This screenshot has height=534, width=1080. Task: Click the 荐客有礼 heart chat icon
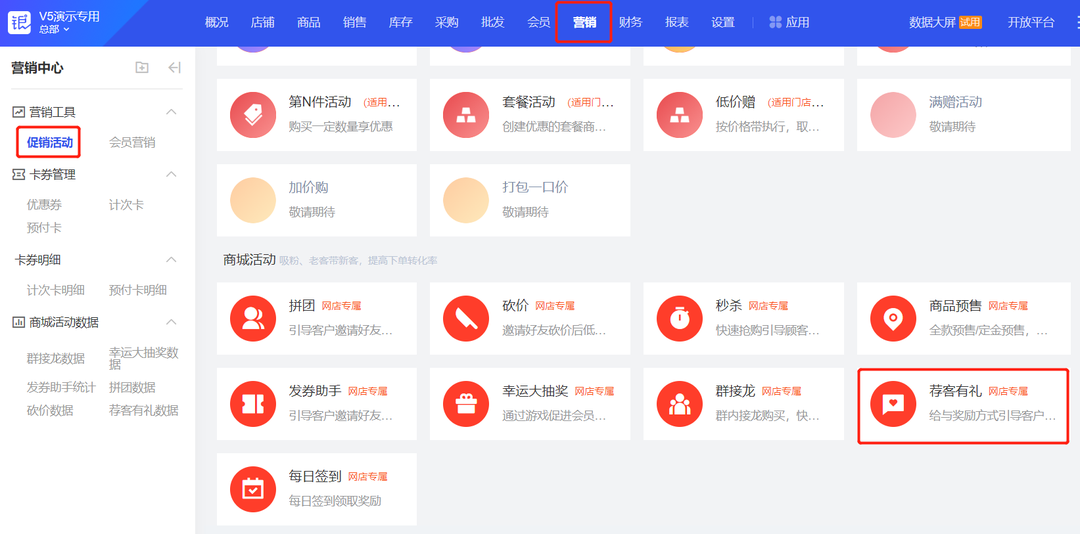(x=893, y=404)
